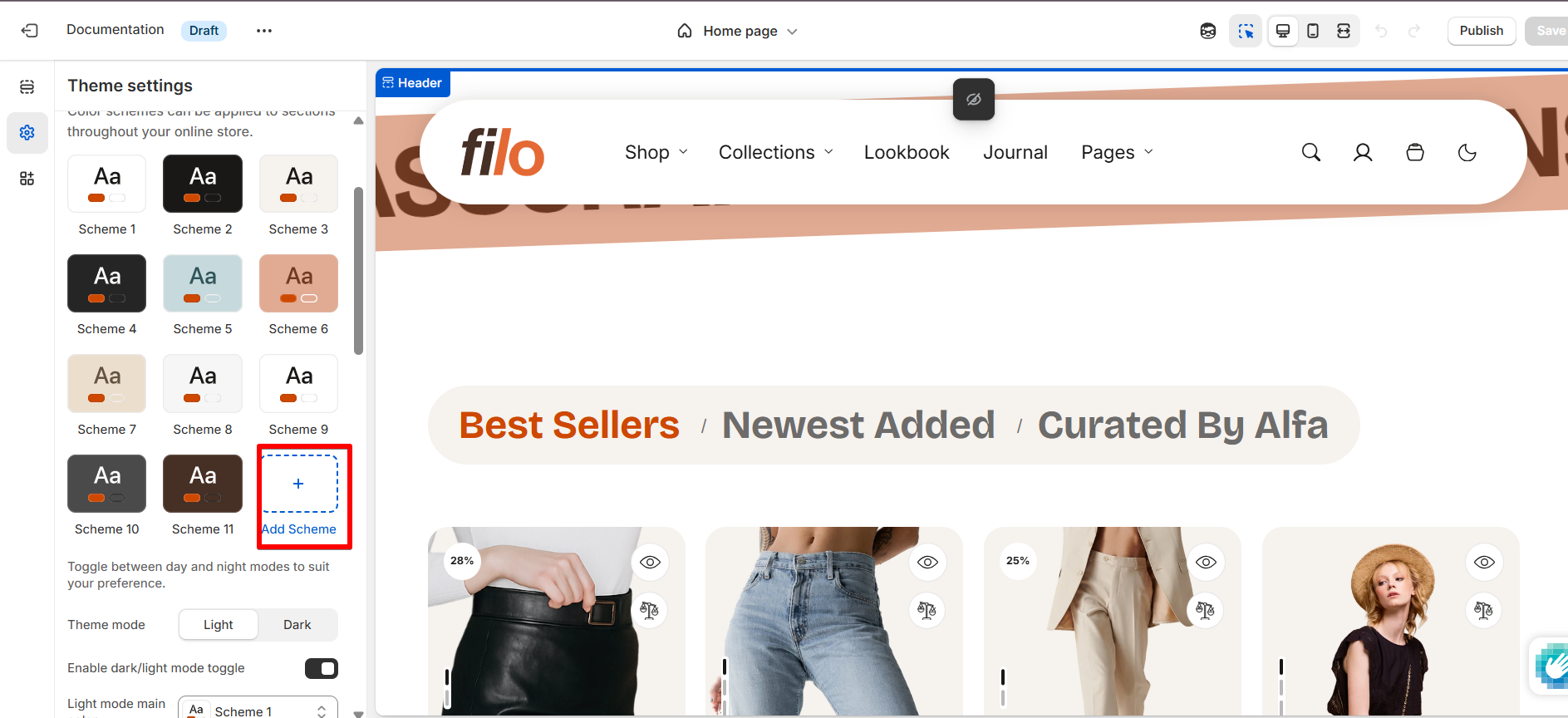
Task: Select Dark theme mode option
Action: pos(297,625)
